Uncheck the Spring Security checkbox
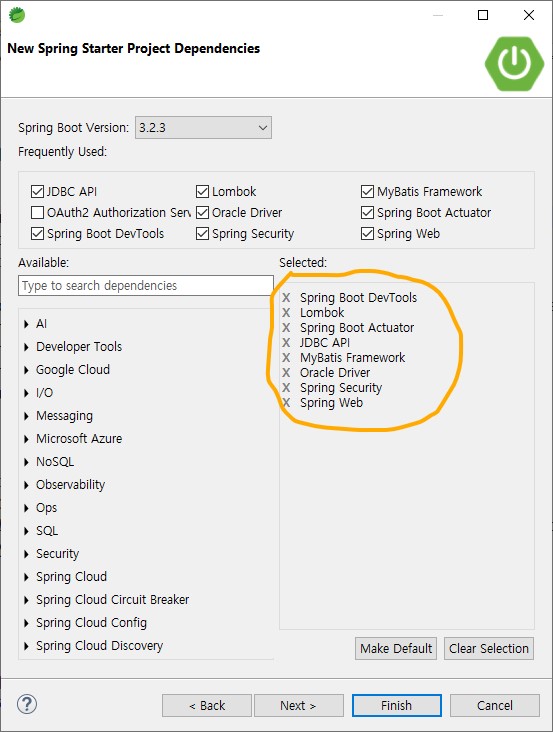The height and width of the screenshot is (732, 553). (203, 233)
